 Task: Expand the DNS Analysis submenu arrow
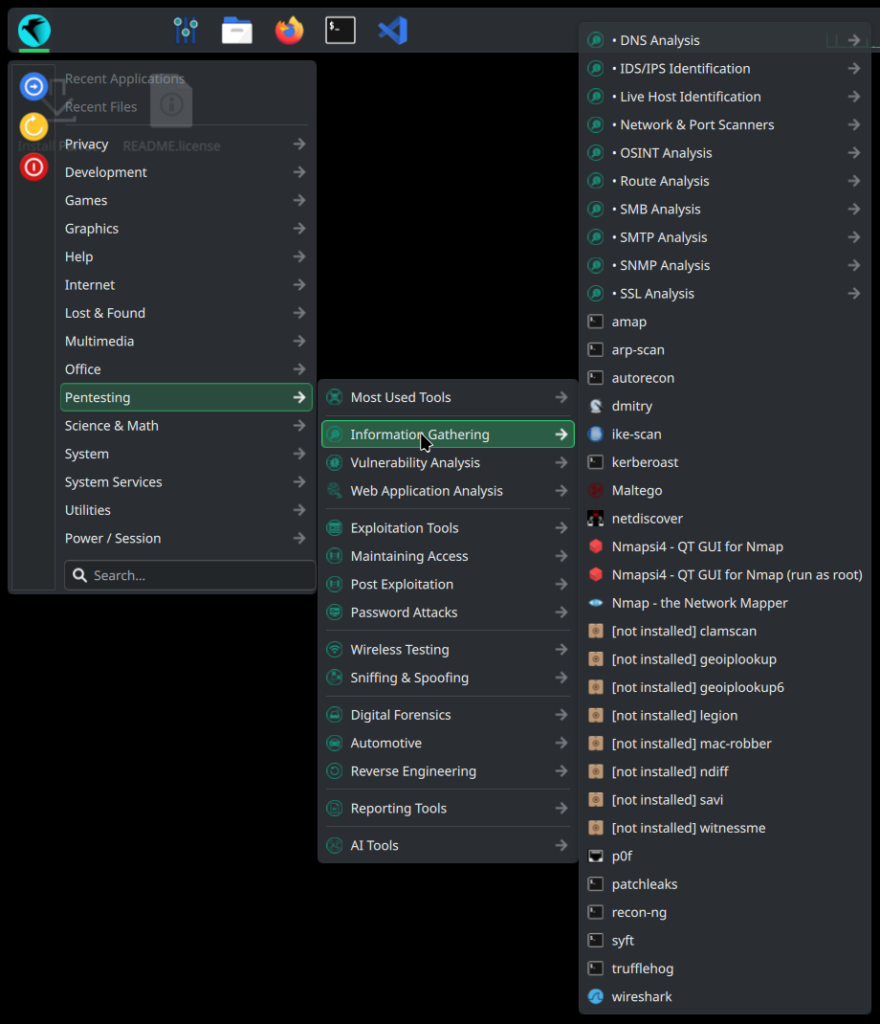click(x=854, y=40)
